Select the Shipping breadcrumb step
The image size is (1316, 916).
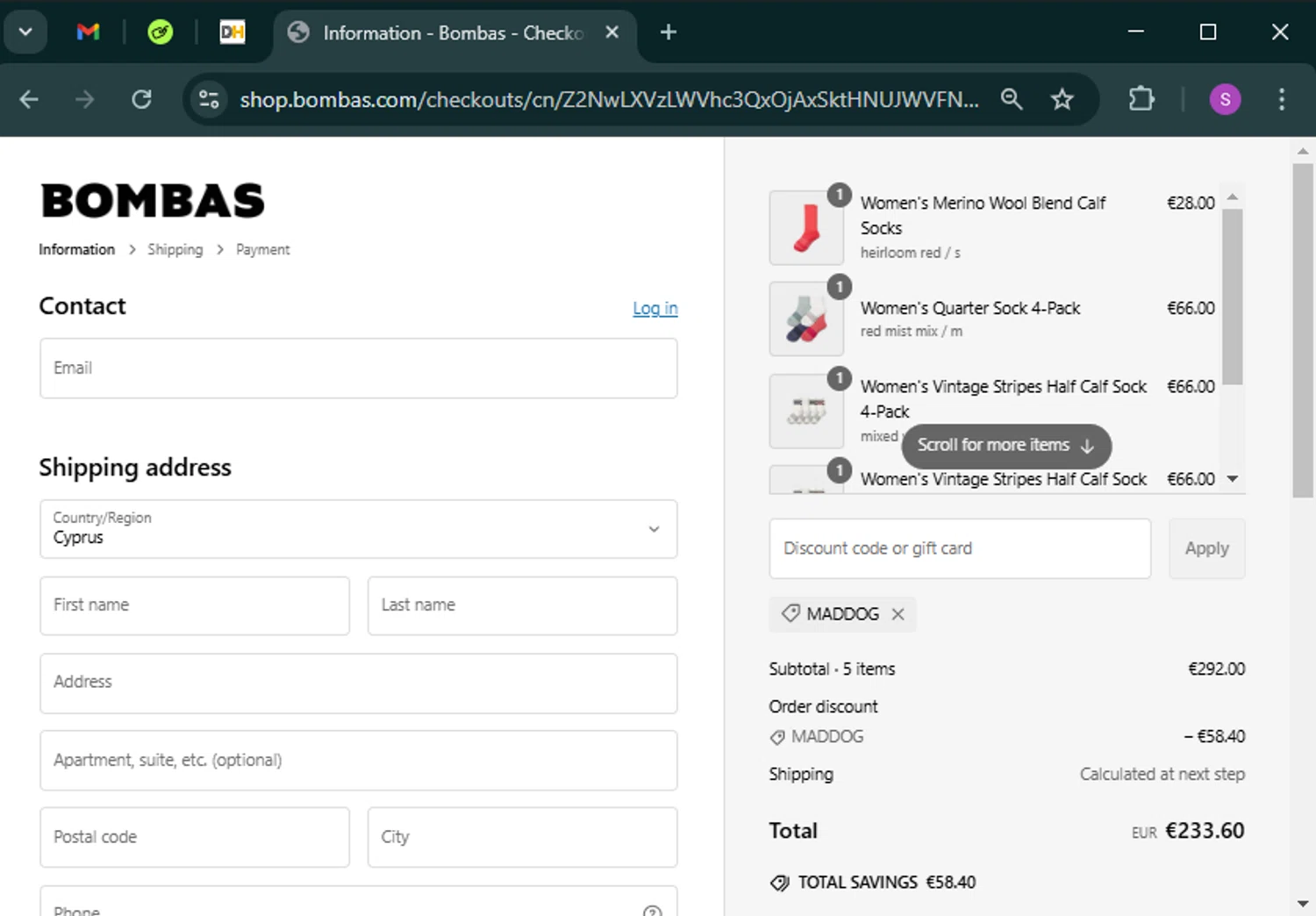click(x=175, y=249)
